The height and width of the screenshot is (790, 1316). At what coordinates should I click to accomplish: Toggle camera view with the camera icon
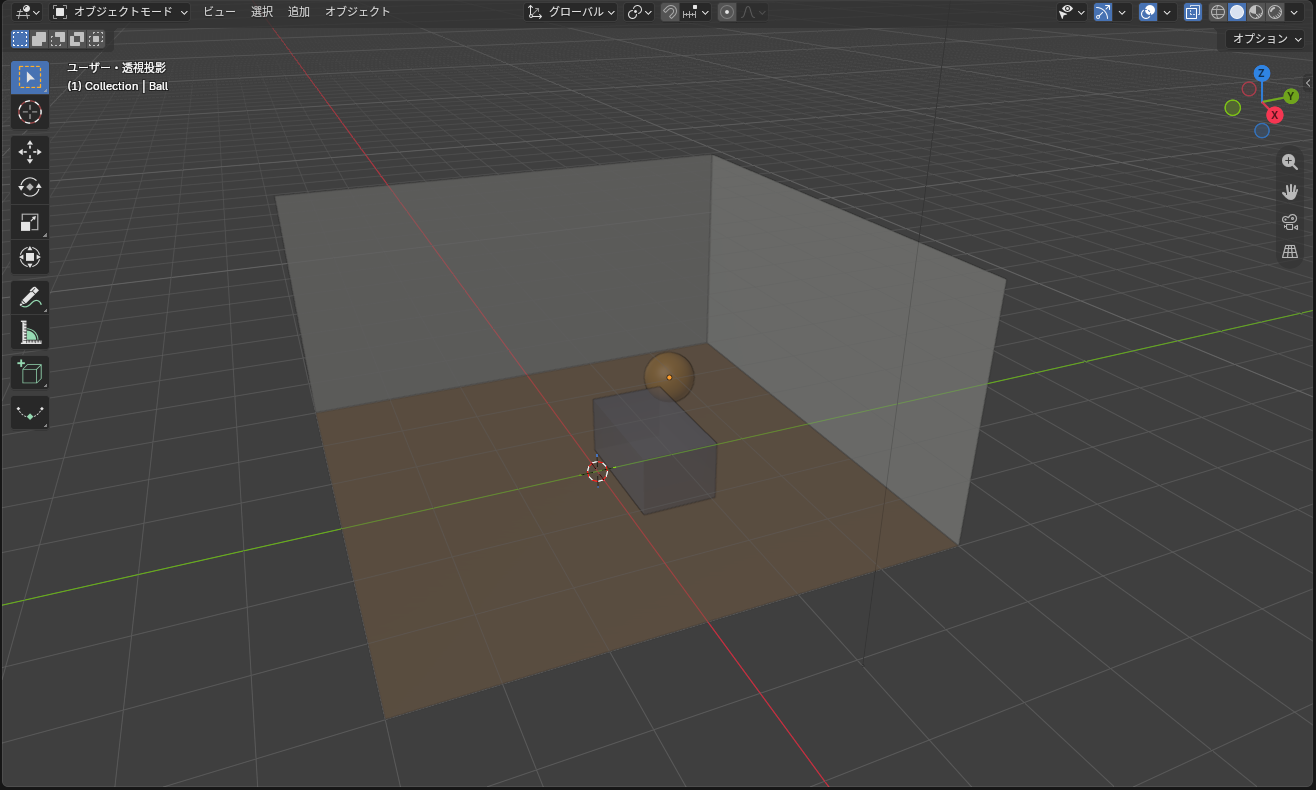1290,222
